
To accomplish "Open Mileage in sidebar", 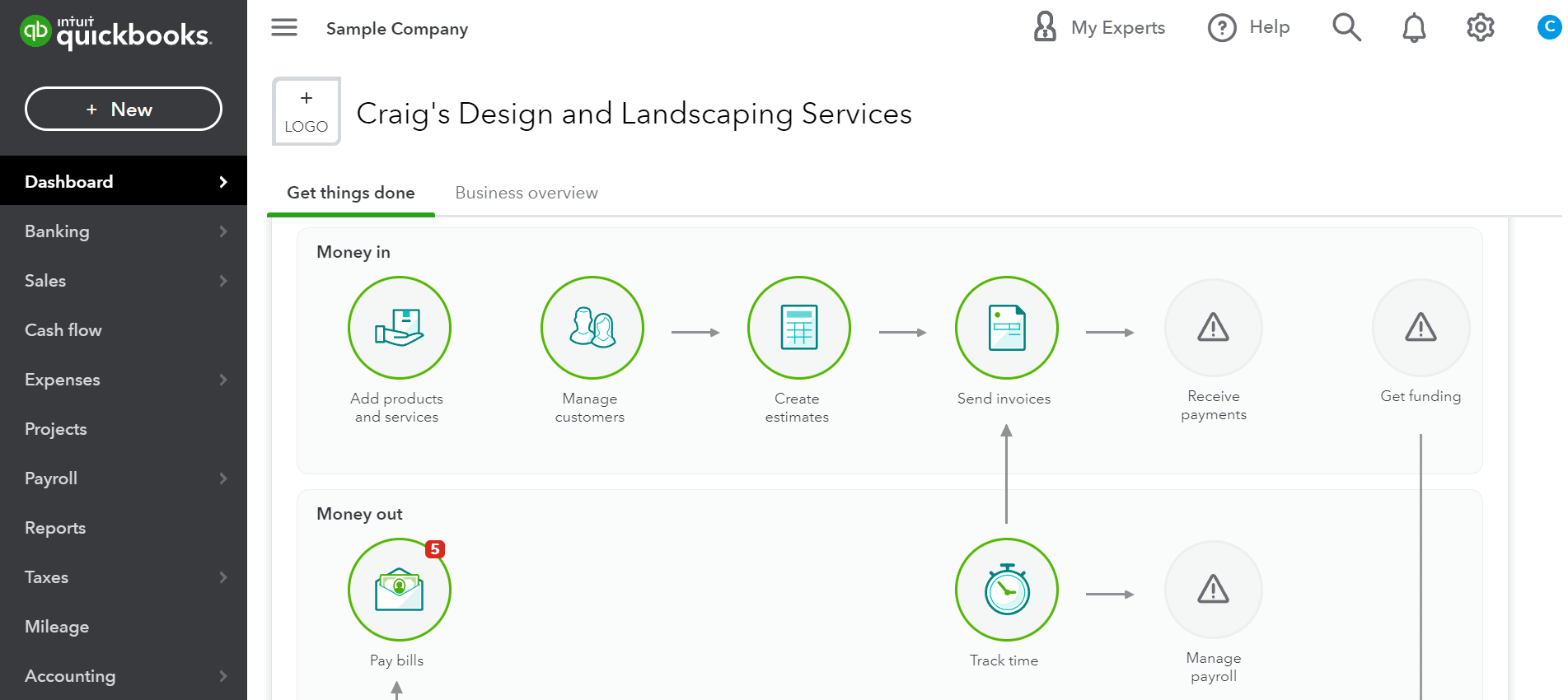I will (124, 627).
